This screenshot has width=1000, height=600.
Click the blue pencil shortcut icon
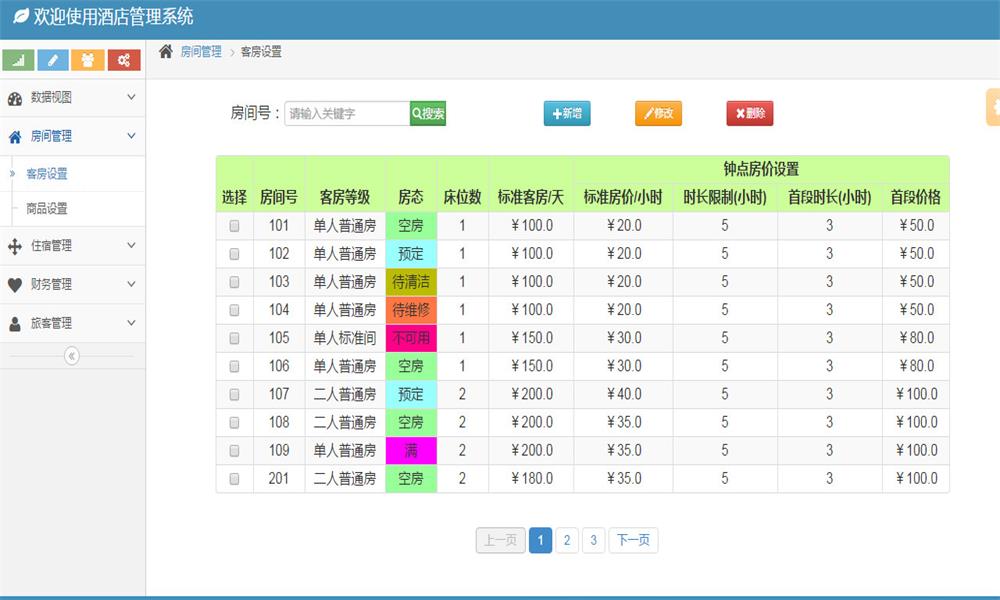[53, 60]
